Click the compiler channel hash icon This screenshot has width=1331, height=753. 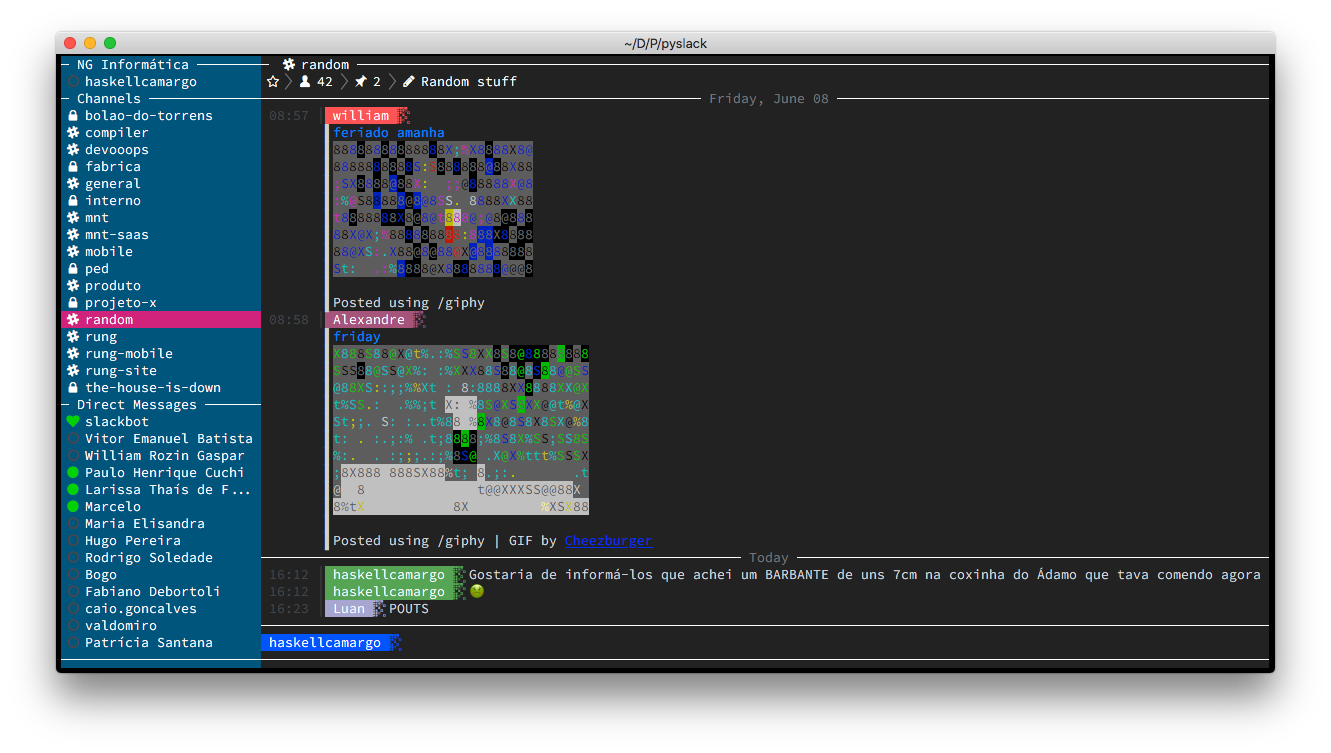click(73, 133)
